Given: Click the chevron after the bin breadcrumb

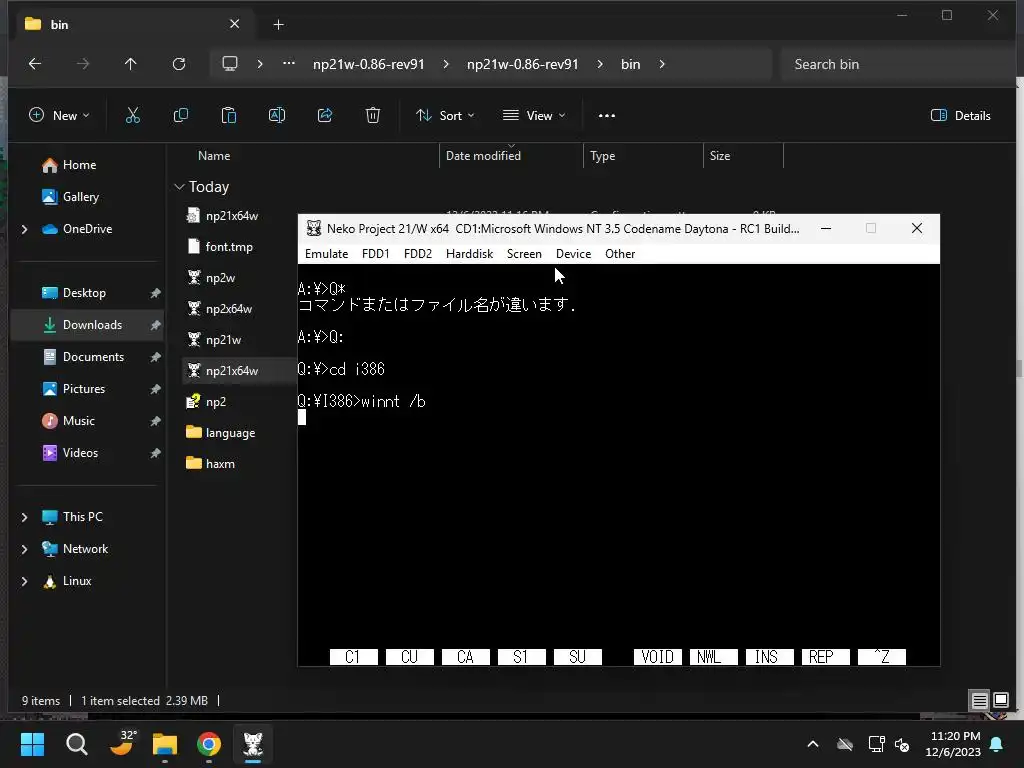Looking at the screenshot, I should click(662, 64).
